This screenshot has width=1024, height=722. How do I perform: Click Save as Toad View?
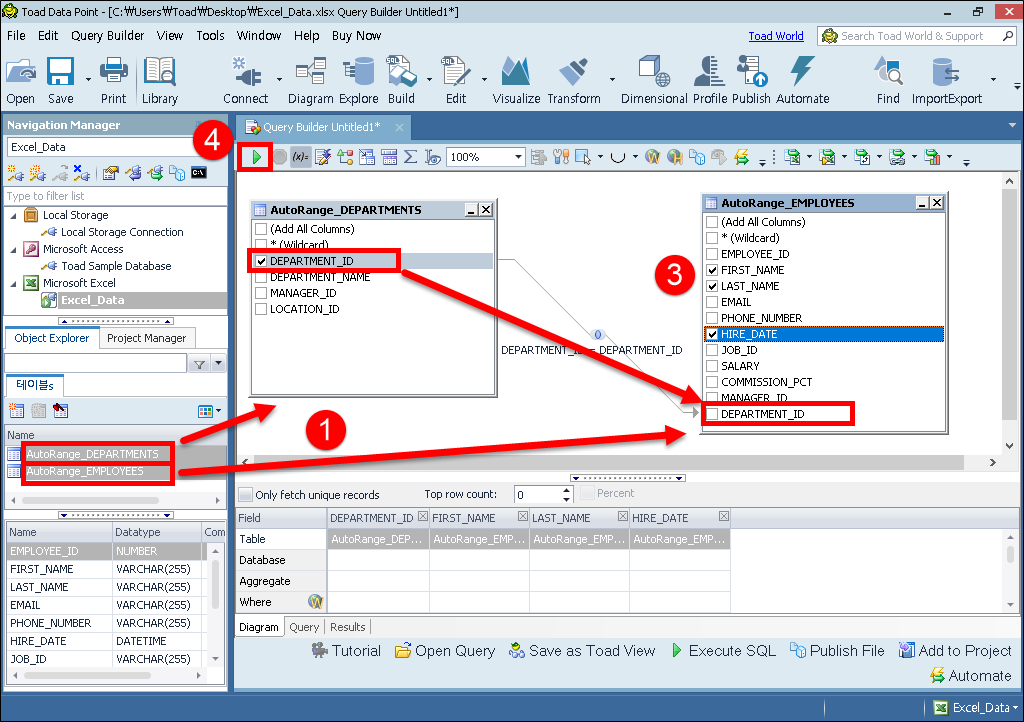tap(582, 651)
